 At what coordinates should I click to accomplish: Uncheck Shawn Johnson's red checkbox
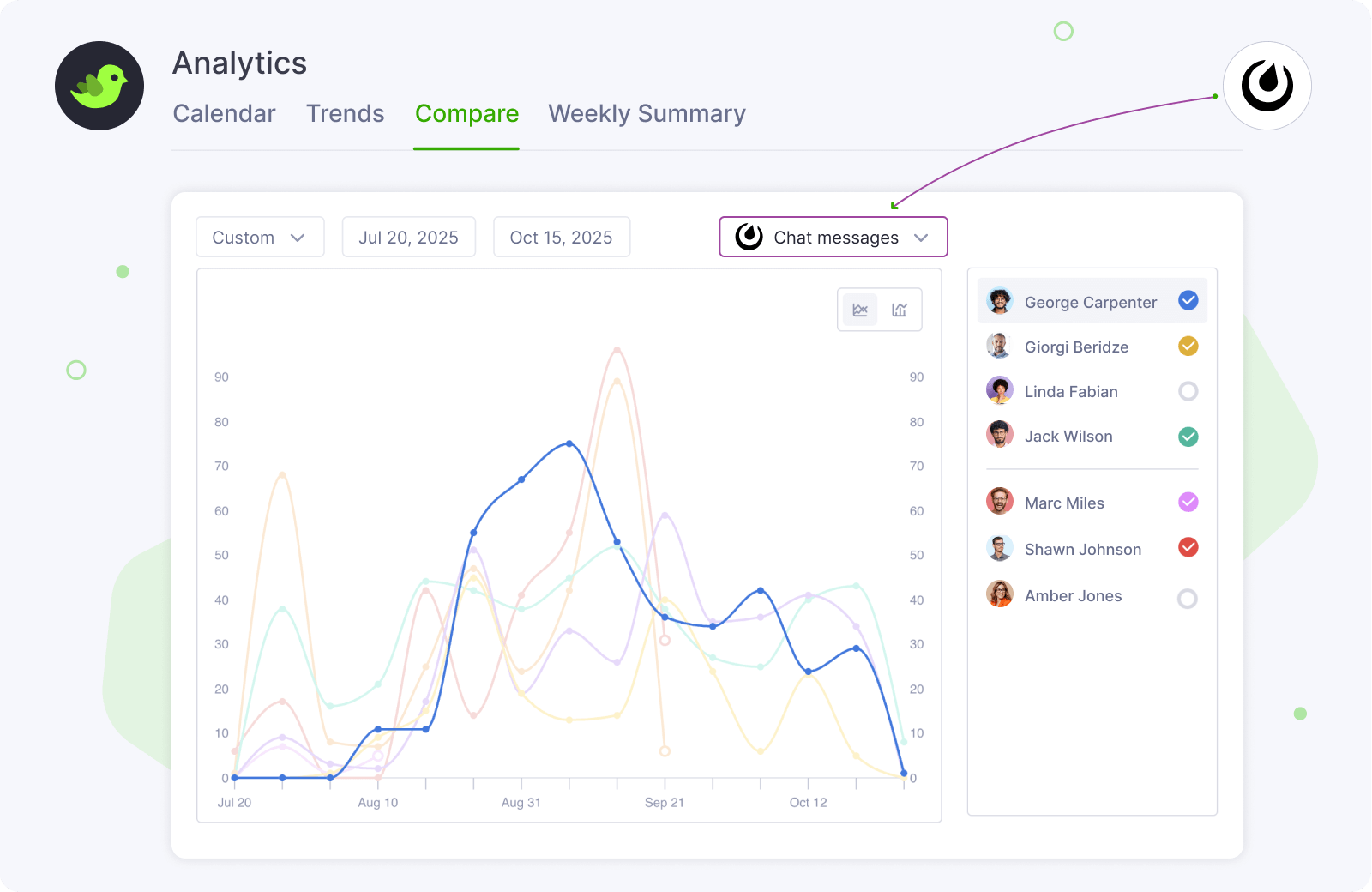point(1188,547)
